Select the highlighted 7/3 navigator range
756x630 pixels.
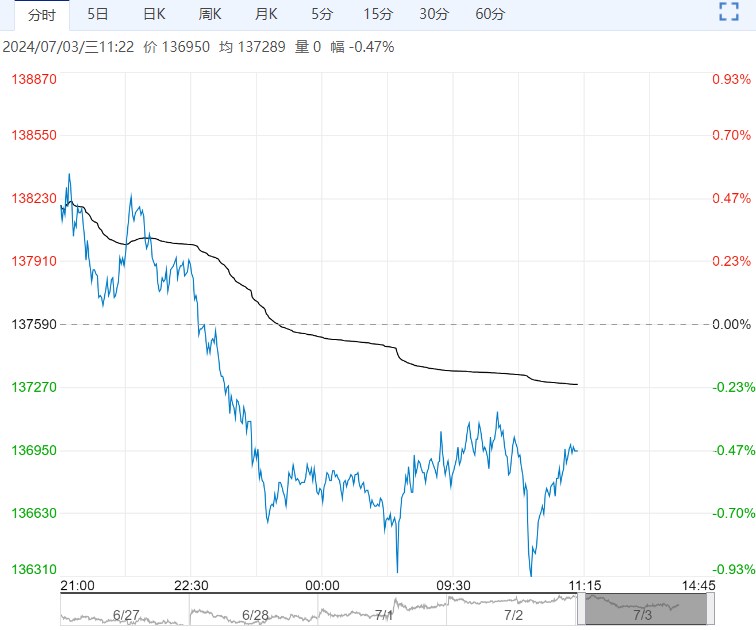tap(646, 609)
